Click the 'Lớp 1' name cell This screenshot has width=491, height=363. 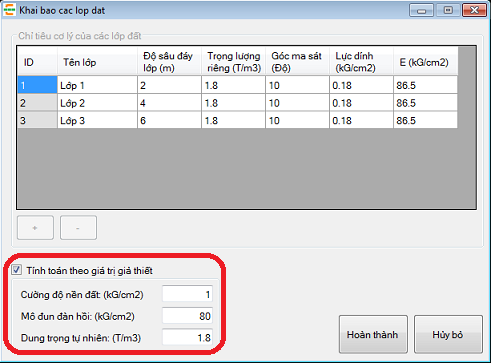coord(97,85)
